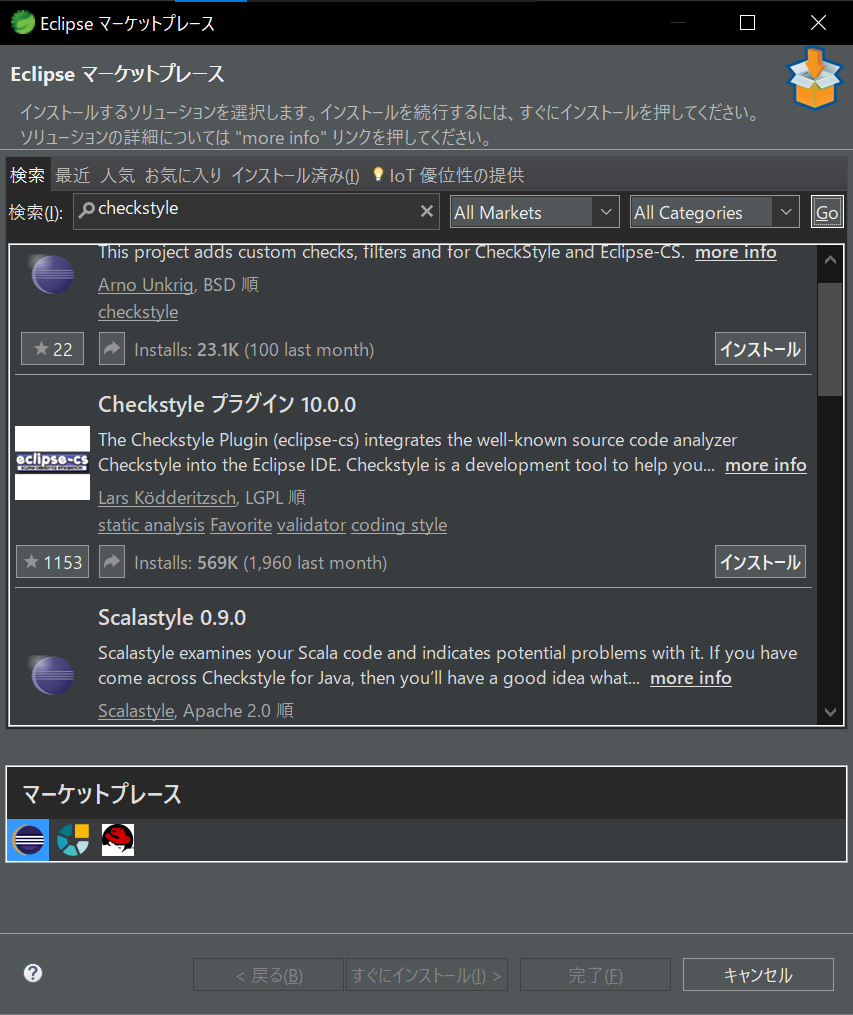853x1015 pixels.
Task: Share the Checkstyle Plugin via the arrow icon
Action: (111, 561)
